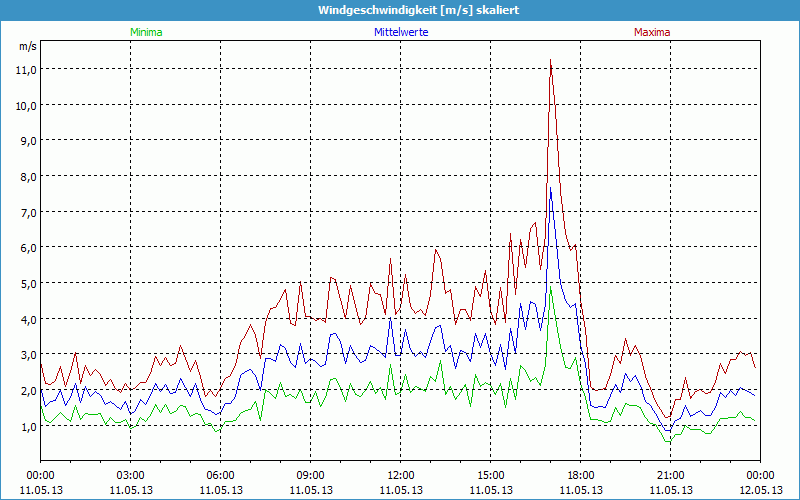Screen dimensions: 800x500
Task: Click the 03:00 time axis label
Action: 131,475
